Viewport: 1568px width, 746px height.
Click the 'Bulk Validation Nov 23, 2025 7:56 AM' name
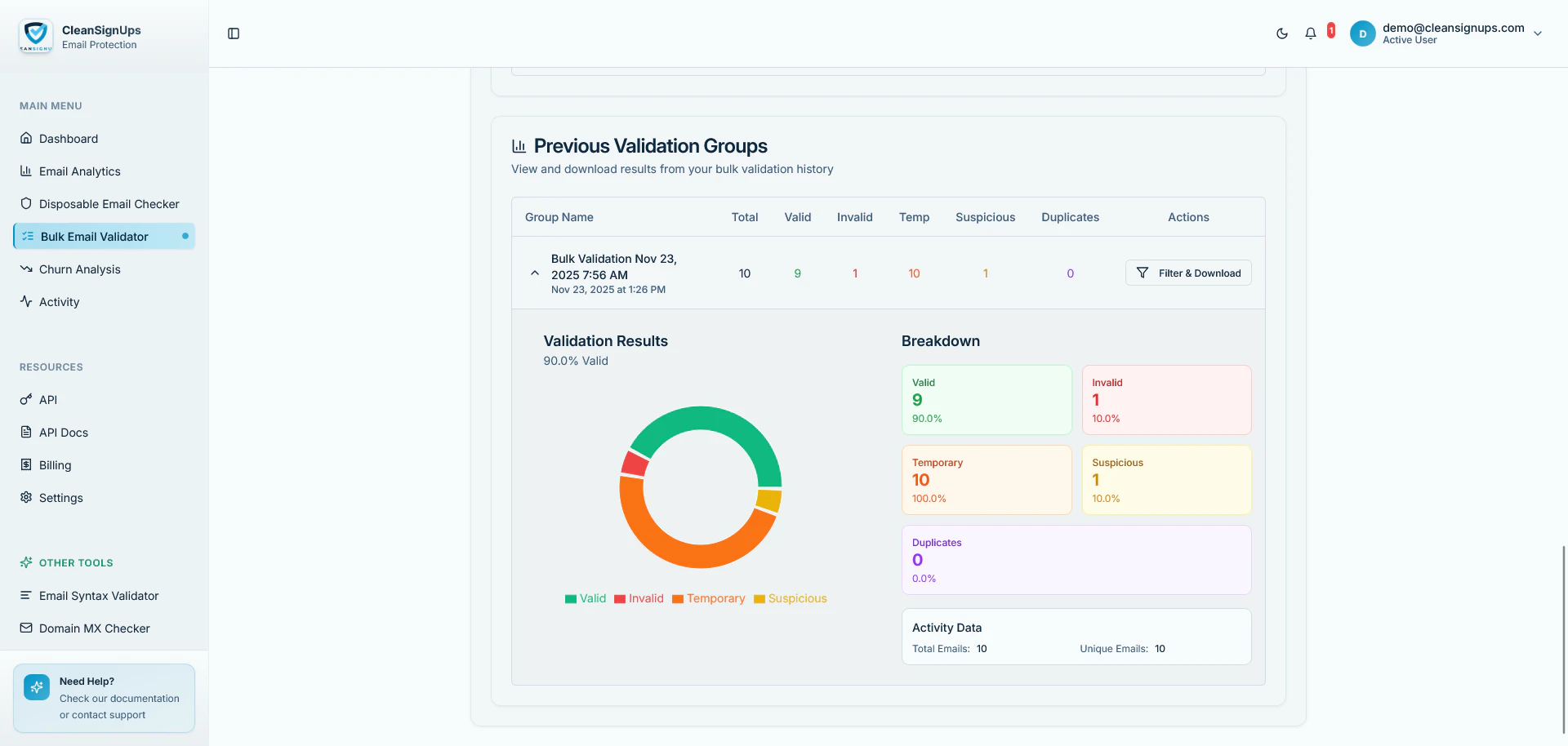coord(614,267)
